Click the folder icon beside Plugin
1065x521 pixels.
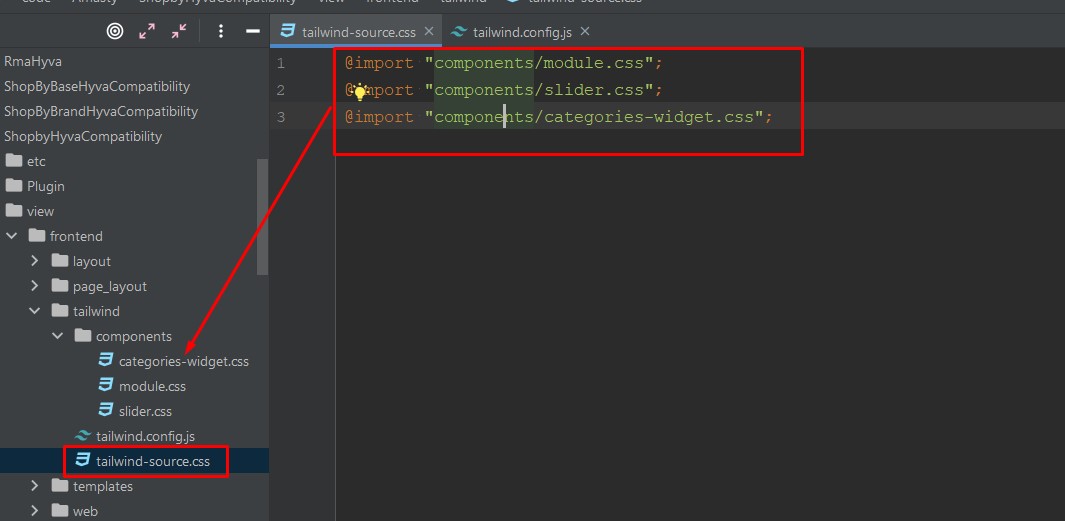point(14,186)
